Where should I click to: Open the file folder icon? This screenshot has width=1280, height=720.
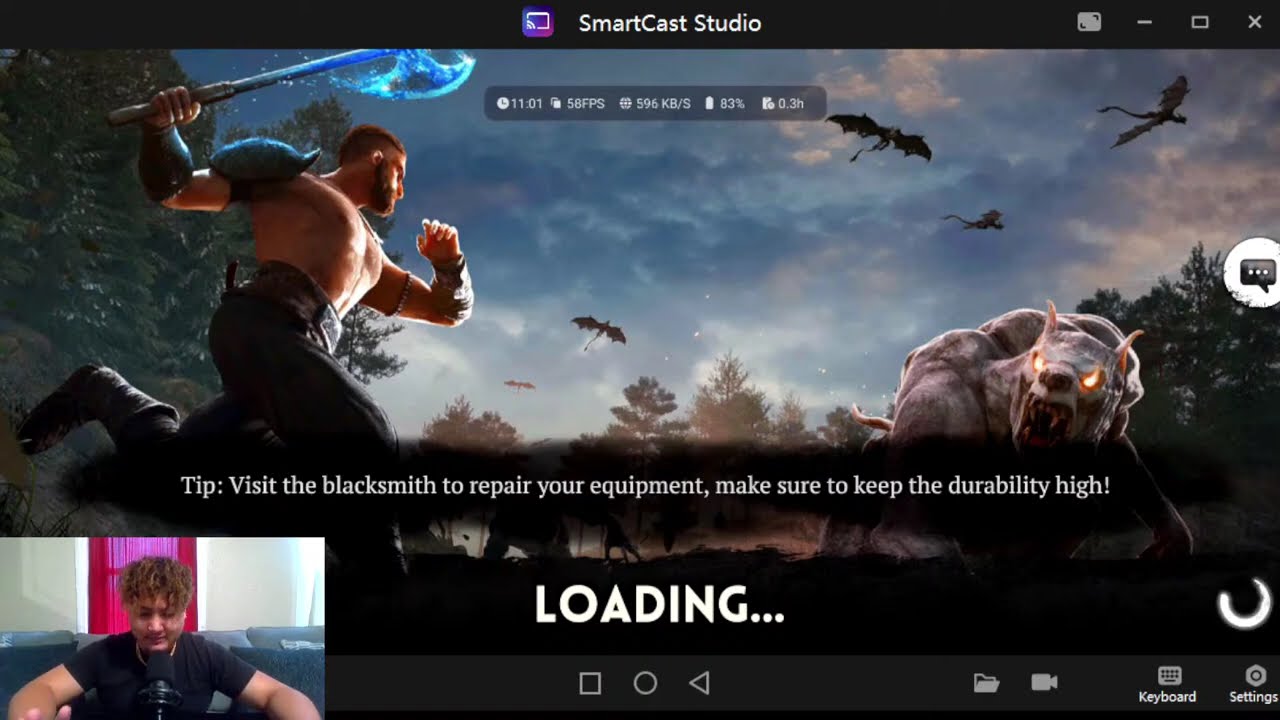tap(986, 682)
